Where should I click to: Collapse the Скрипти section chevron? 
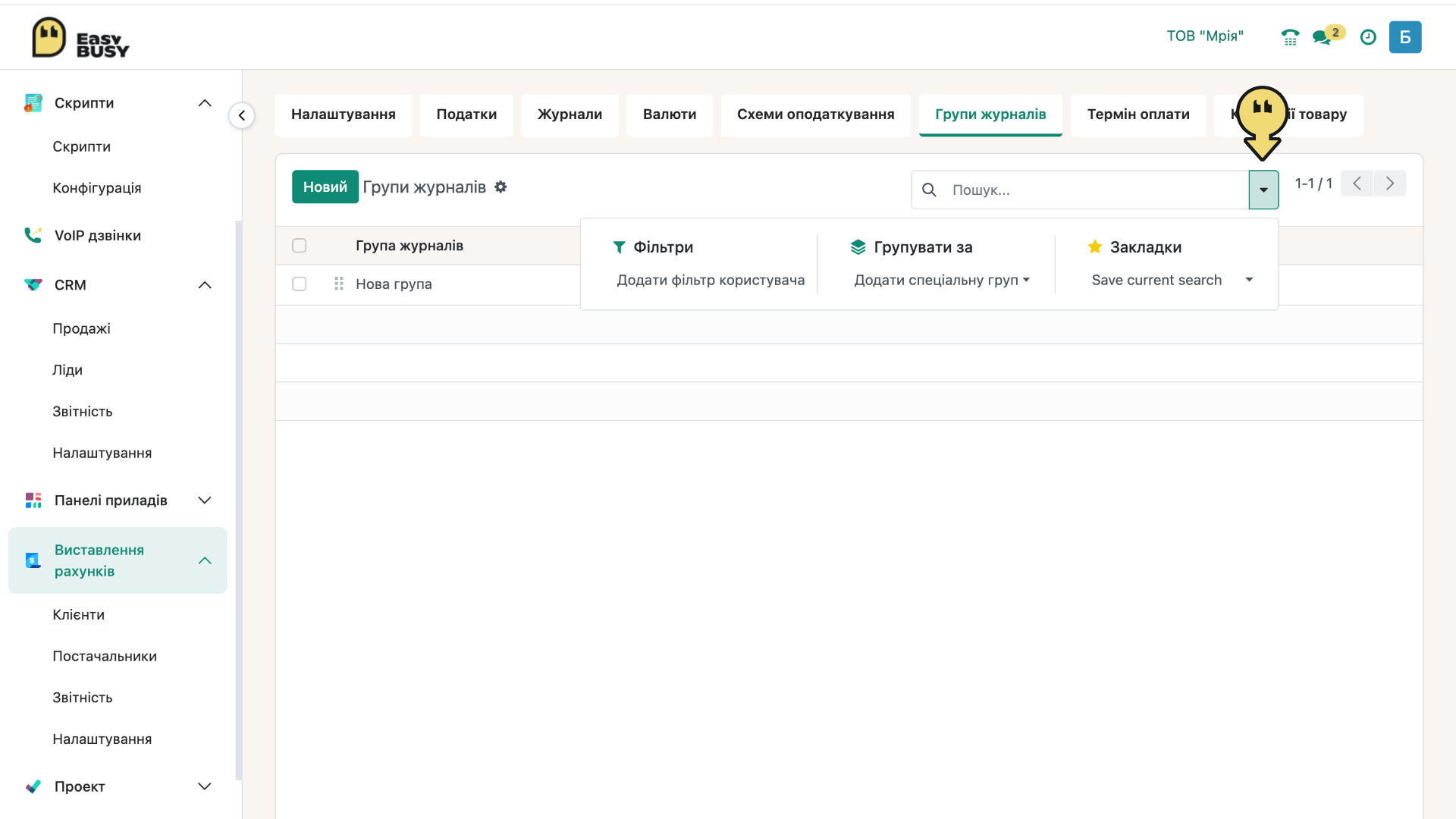point(205,103)
